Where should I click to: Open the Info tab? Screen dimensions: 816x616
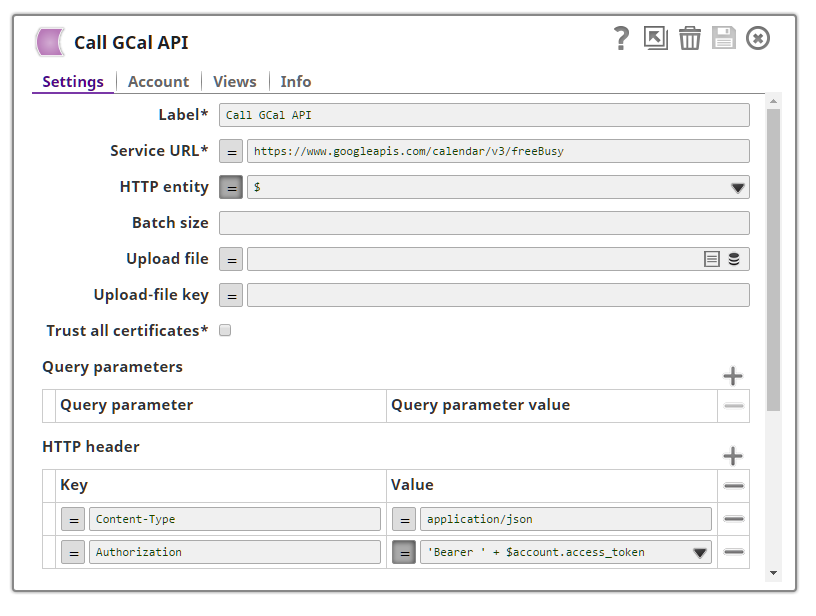[296, 82]
